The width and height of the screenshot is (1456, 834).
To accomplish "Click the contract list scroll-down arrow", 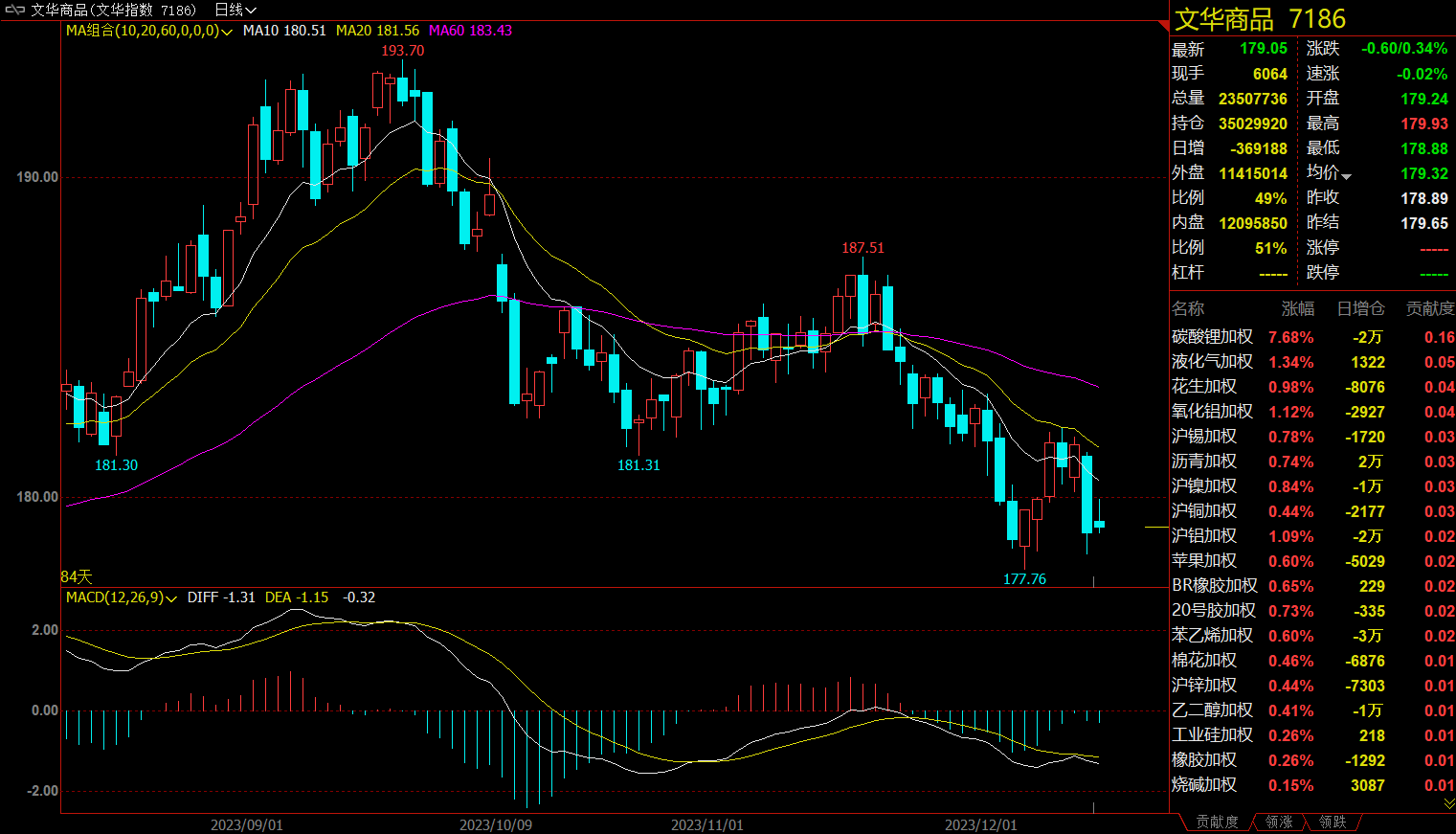I will (x=1448, y=803).
